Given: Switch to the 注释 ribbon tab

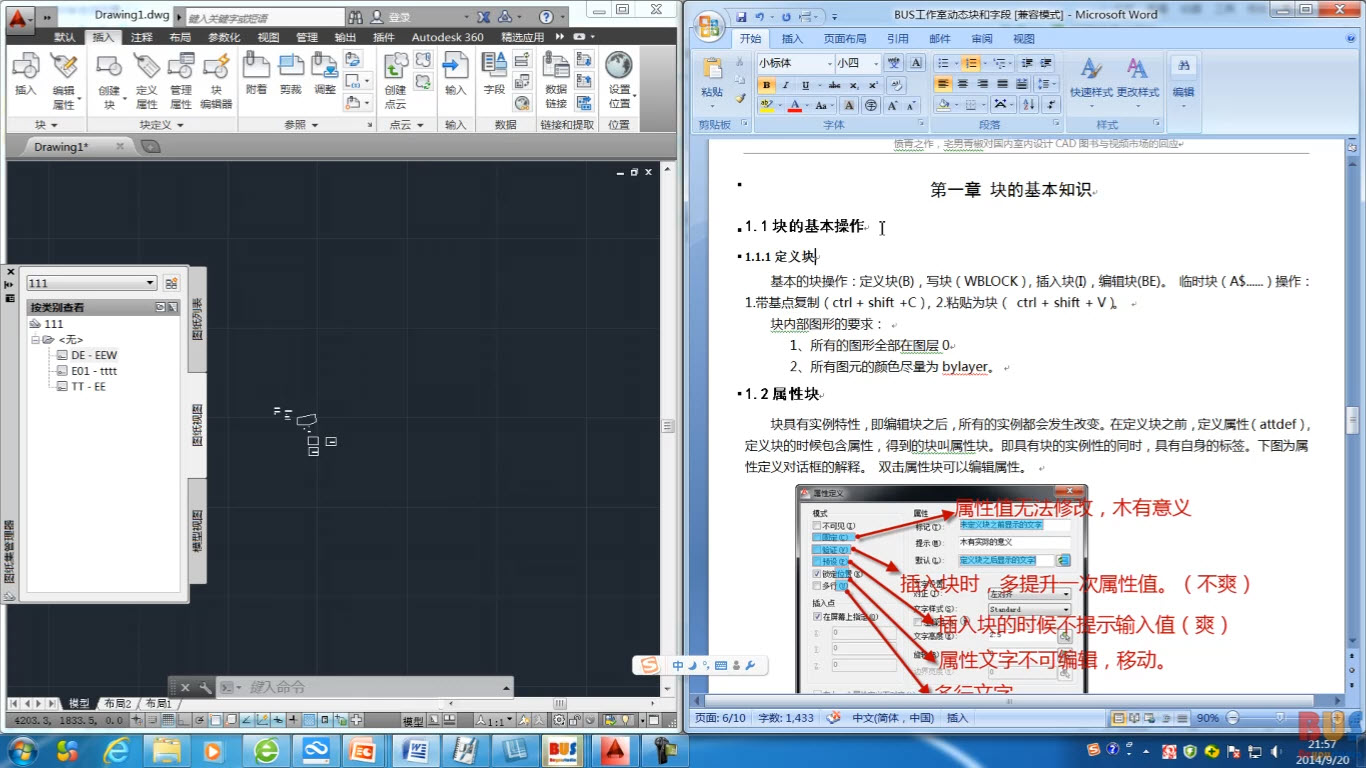Looking at the screenshot, I should pyautogui.click(x=142, y=37).
